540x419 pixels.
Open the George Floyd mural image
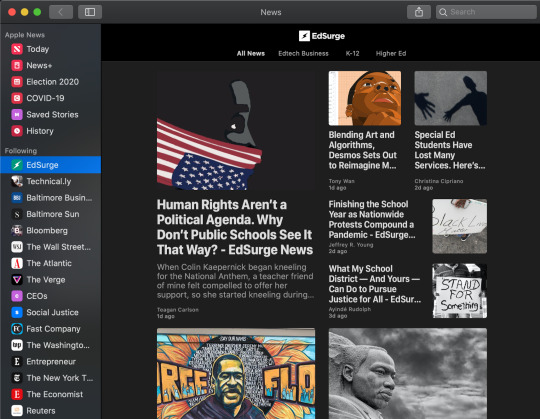(236, 374)
